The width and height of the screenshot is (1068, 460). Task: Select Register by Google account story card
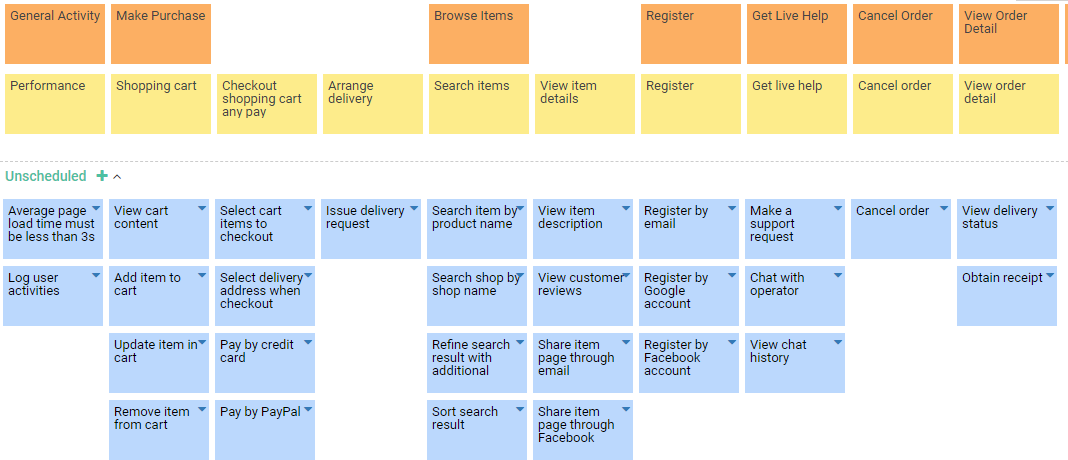pyautogui.click(x=683, y=297)
